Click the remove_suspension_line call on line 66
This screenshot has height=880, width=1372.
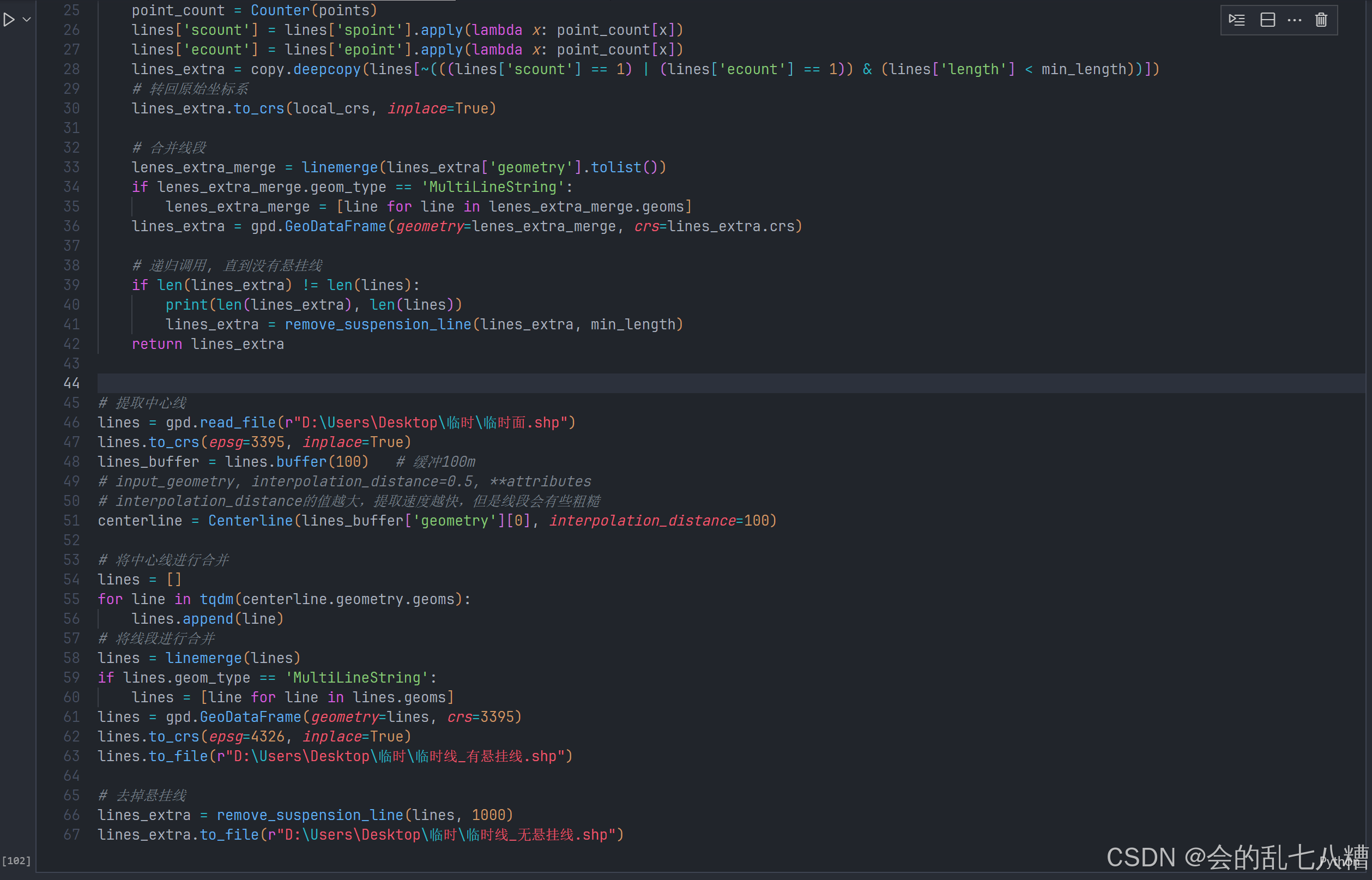(310, 815)
